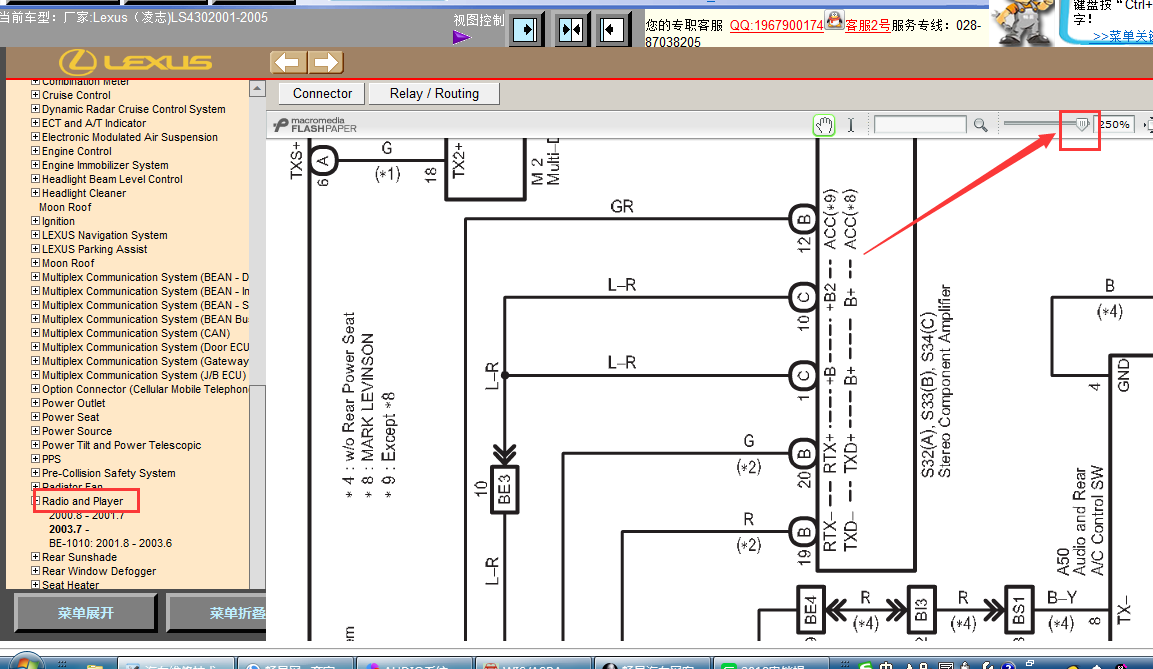
Task: Click view control button with two inward arrows
Action: tap(571, 30)
